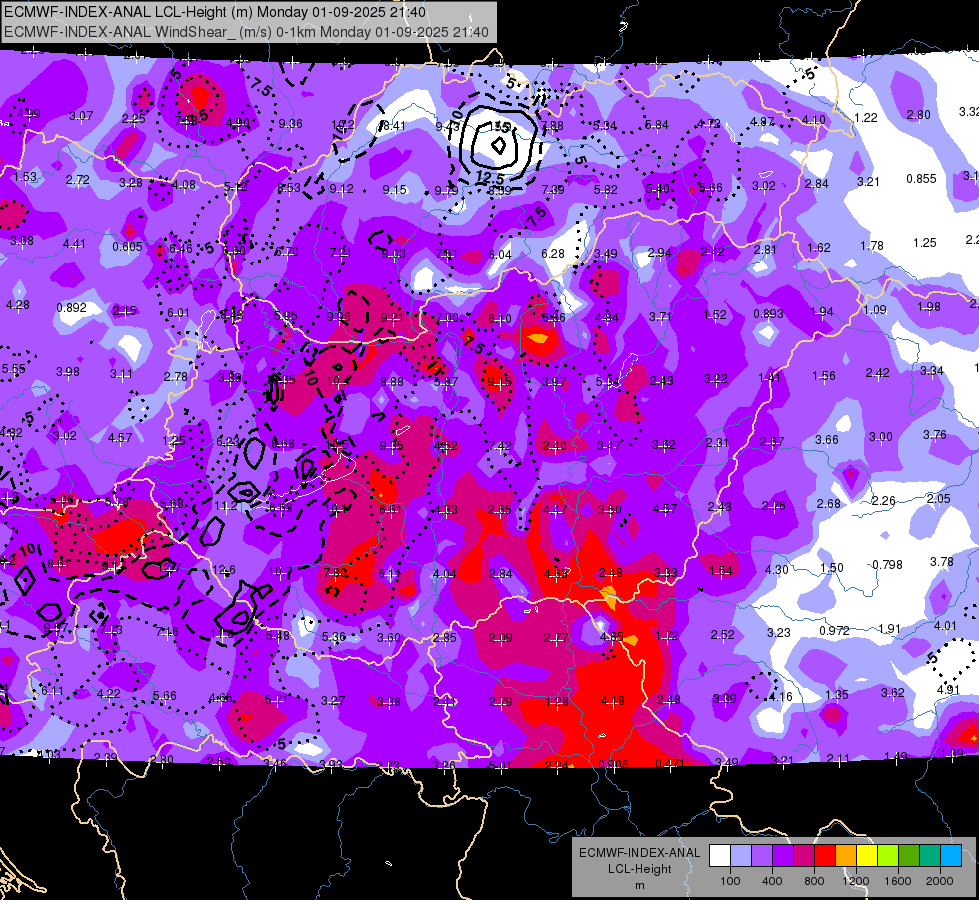Screen dimensions: 979x900
Task: Select the map value 0.893
Action: [768, 314]
